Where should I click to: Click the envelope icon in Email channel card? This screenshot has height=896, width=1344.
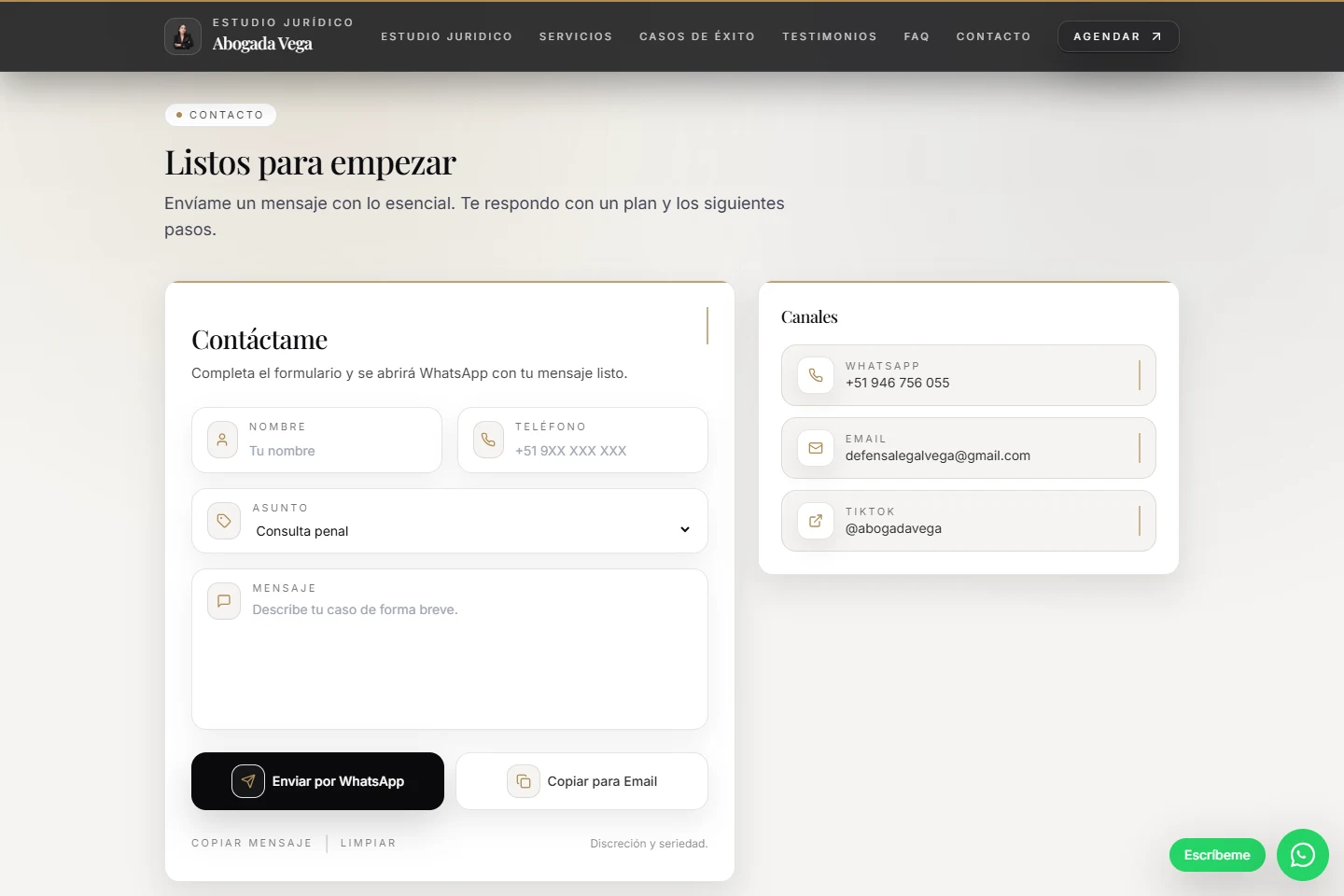tap(816, 448)
